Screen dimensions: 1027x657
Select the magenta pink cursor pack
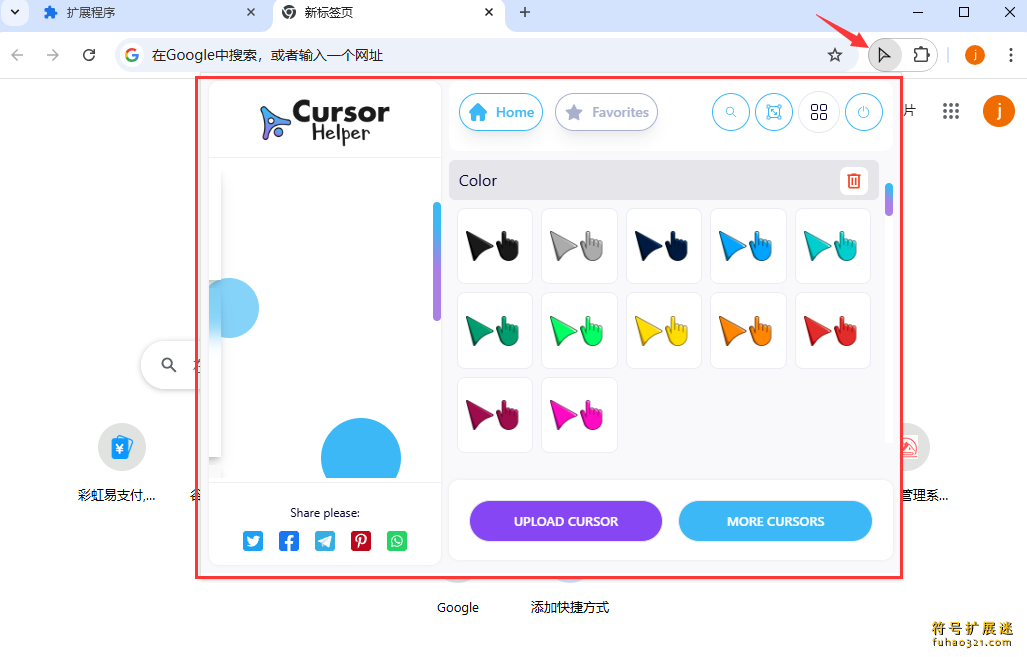[579, 415]
